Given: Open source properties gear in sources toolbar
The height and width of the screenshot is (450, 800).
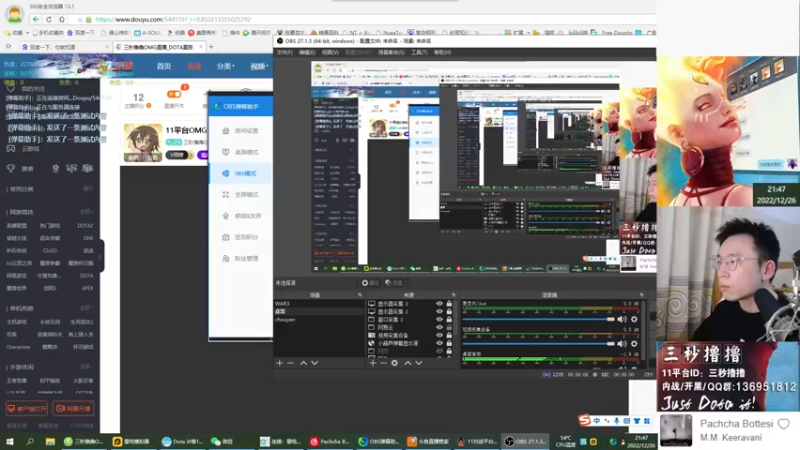Looking at the screenshot, I should click(x=394, y=363).
